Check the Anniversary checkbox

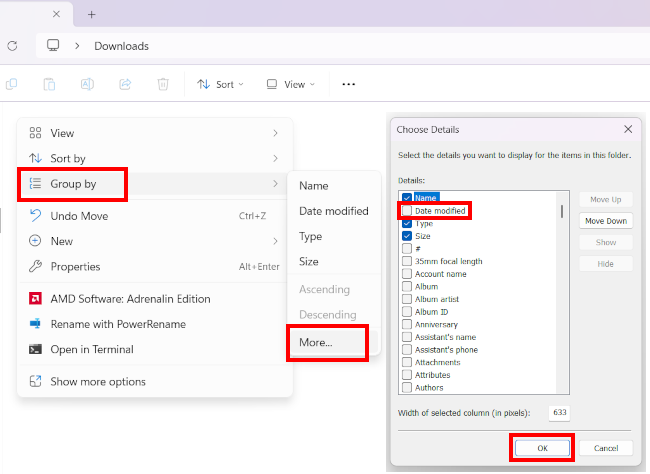pyautogui.click(x=407, y=324)
